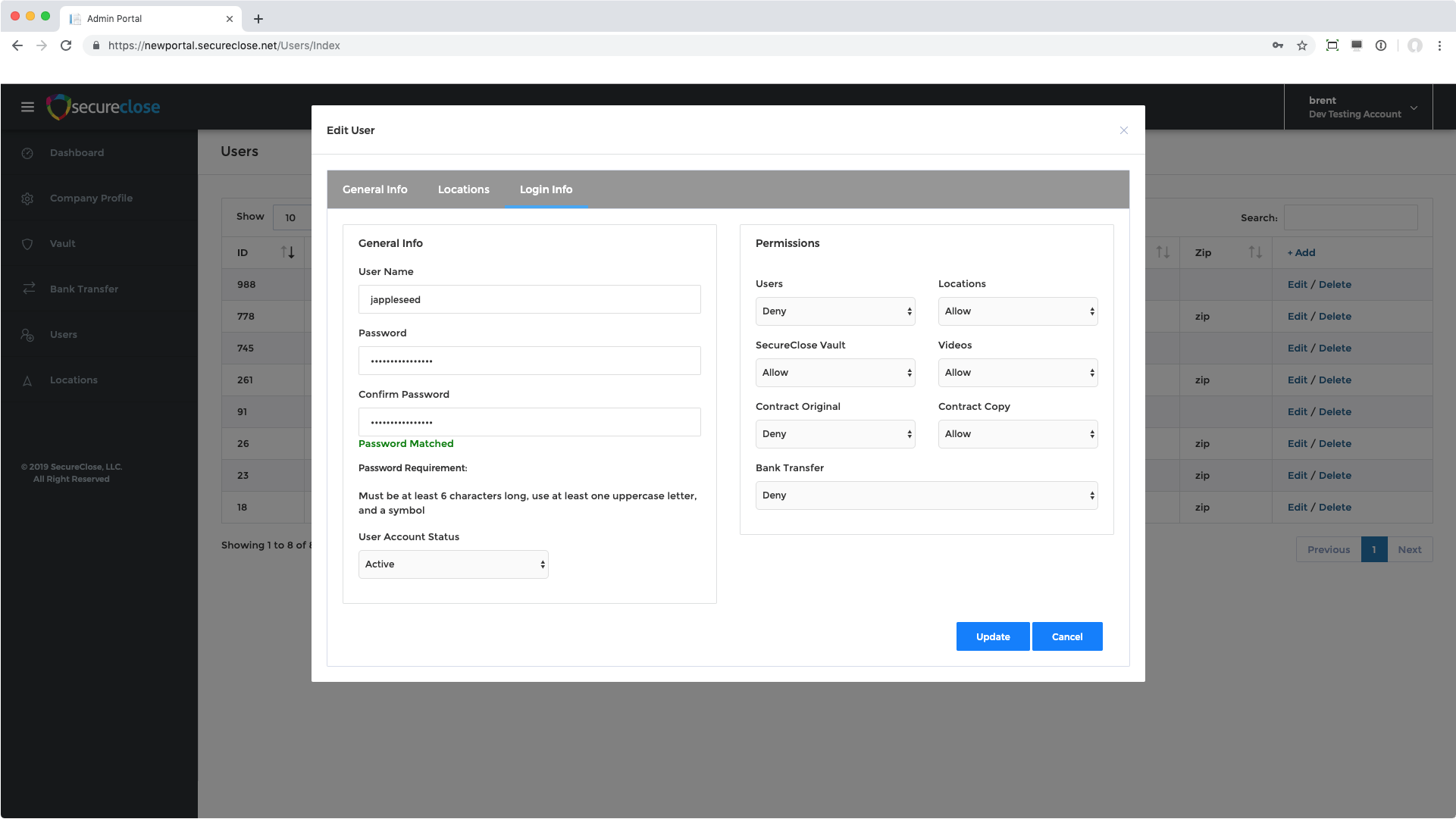This screenshot has width=1456, height=819.
Task: Click the SecureClose logo
Action: [x=103, y=107]
